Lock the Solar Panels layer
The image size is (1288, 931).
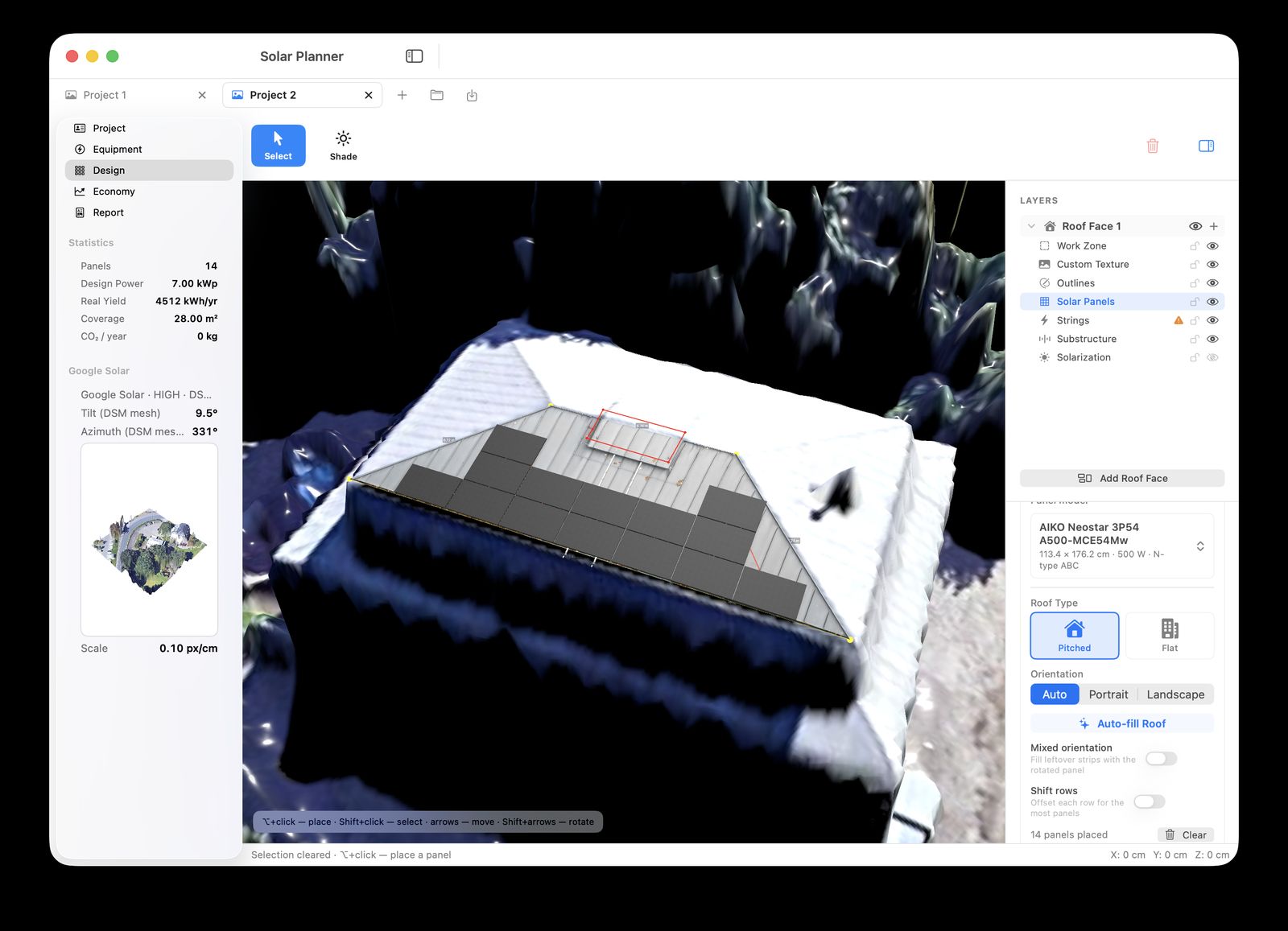[x=1195, y=302]
